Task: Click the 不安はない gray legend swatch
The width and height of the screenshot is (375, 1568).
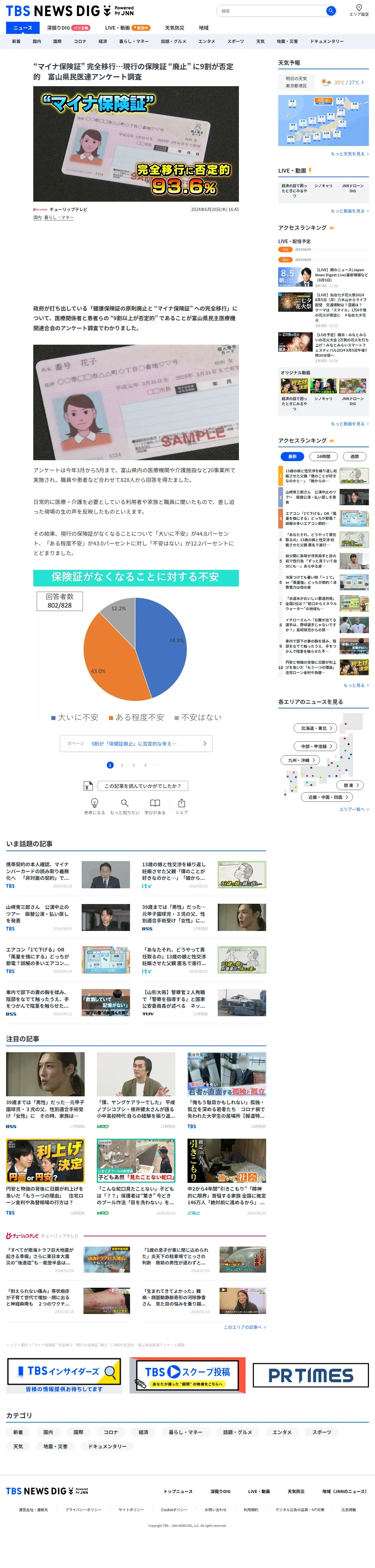Action: tap(177, 718)
